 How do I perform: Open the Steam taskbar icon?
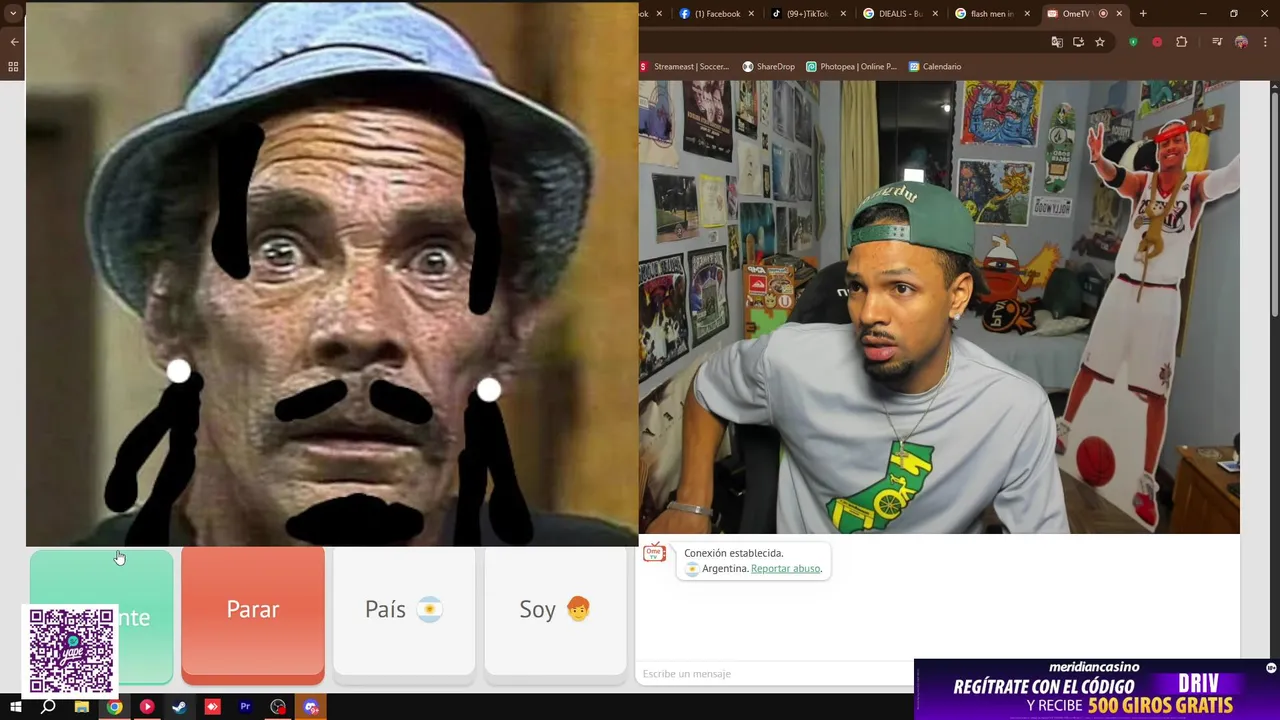click(179, 707)
